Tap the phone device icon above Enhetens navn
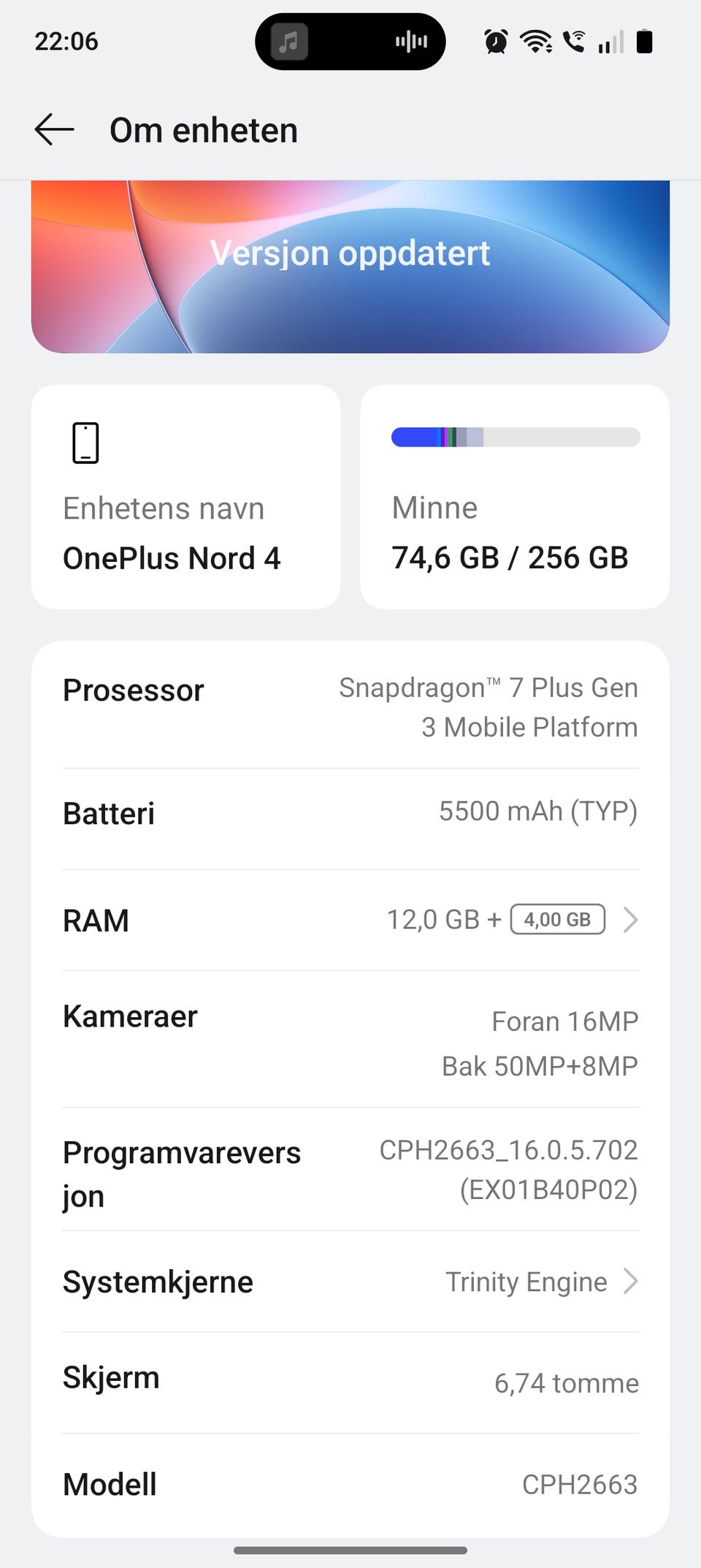Screen dimensions: 701x1568 point(85,443)
